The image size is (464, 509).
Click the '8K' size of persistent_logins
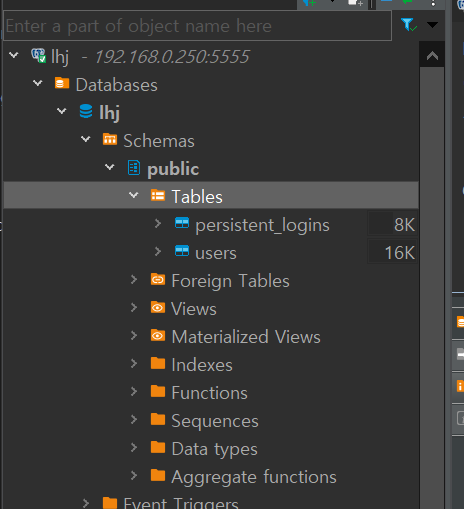click(404, 225)
